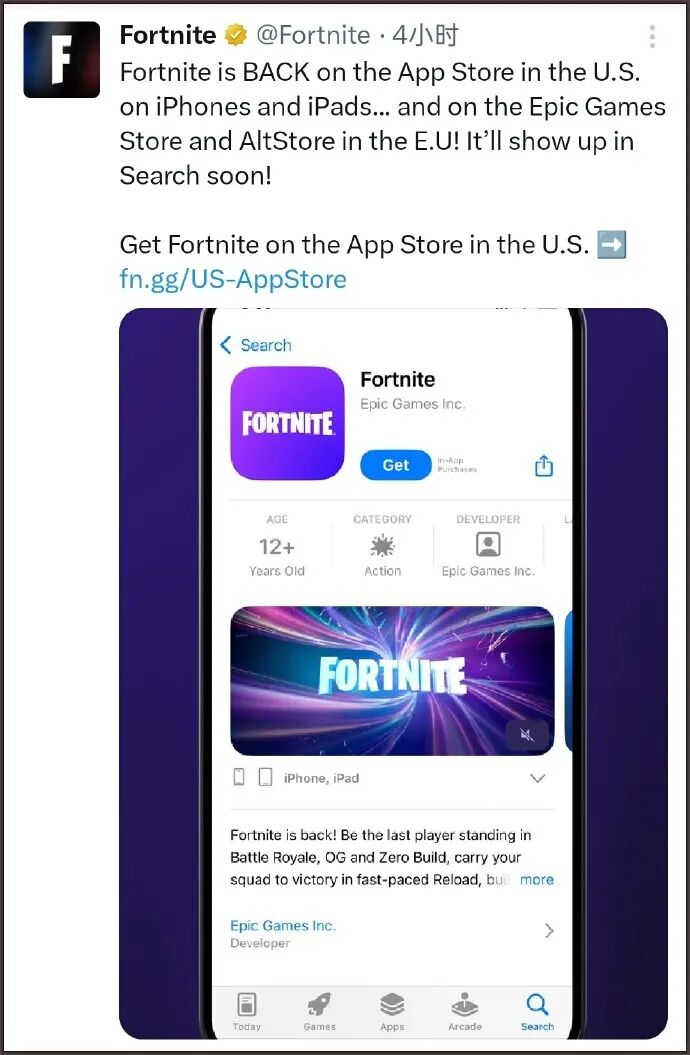Select the Action category burst icon
Screen dimensions: 690x1055
(x=382, y=546)
